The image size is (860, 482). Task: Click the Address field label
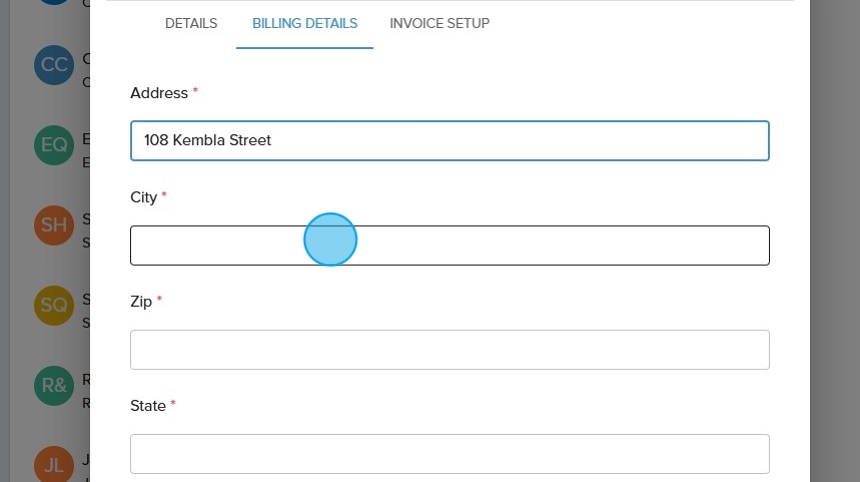[x=159, y=93]
